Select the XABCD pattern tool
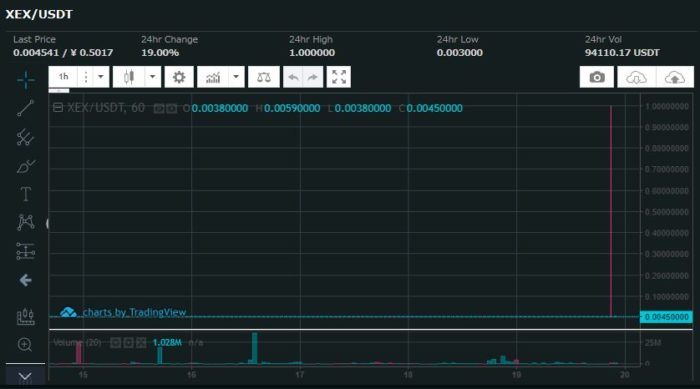 25,222
